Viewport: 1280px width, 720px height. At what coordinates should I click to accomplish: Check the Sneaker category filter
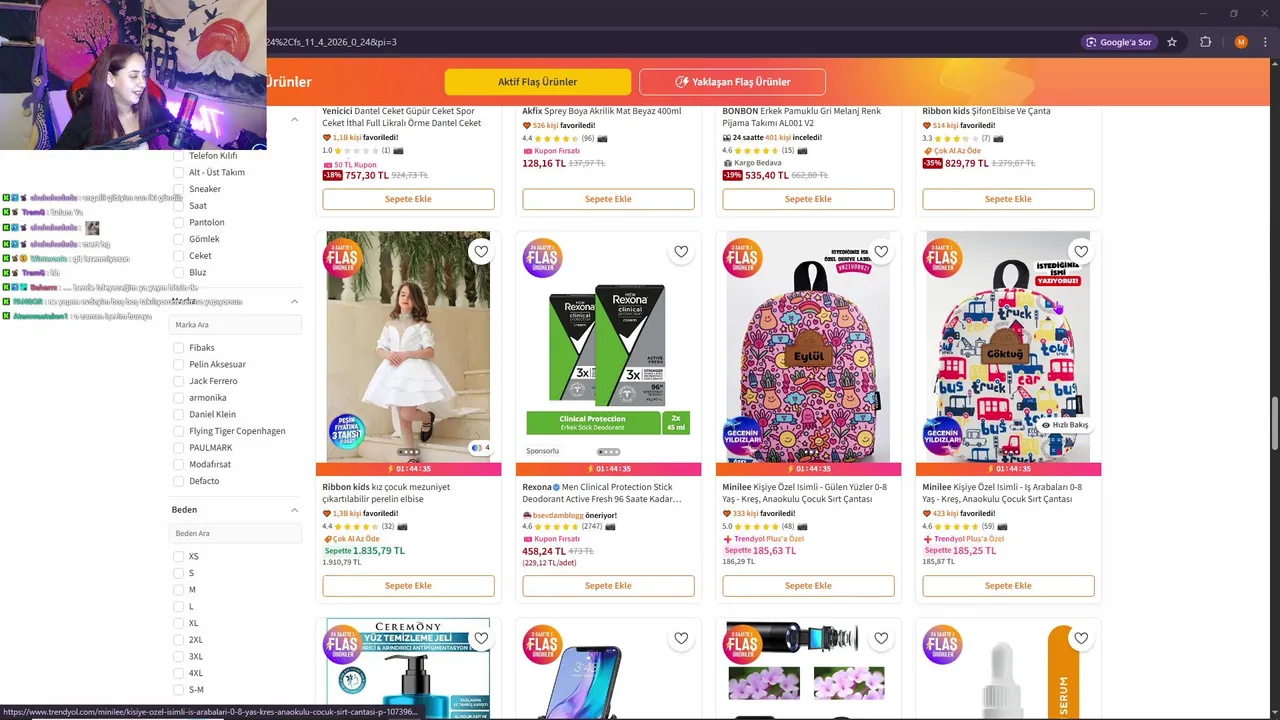tap(179, 189)
